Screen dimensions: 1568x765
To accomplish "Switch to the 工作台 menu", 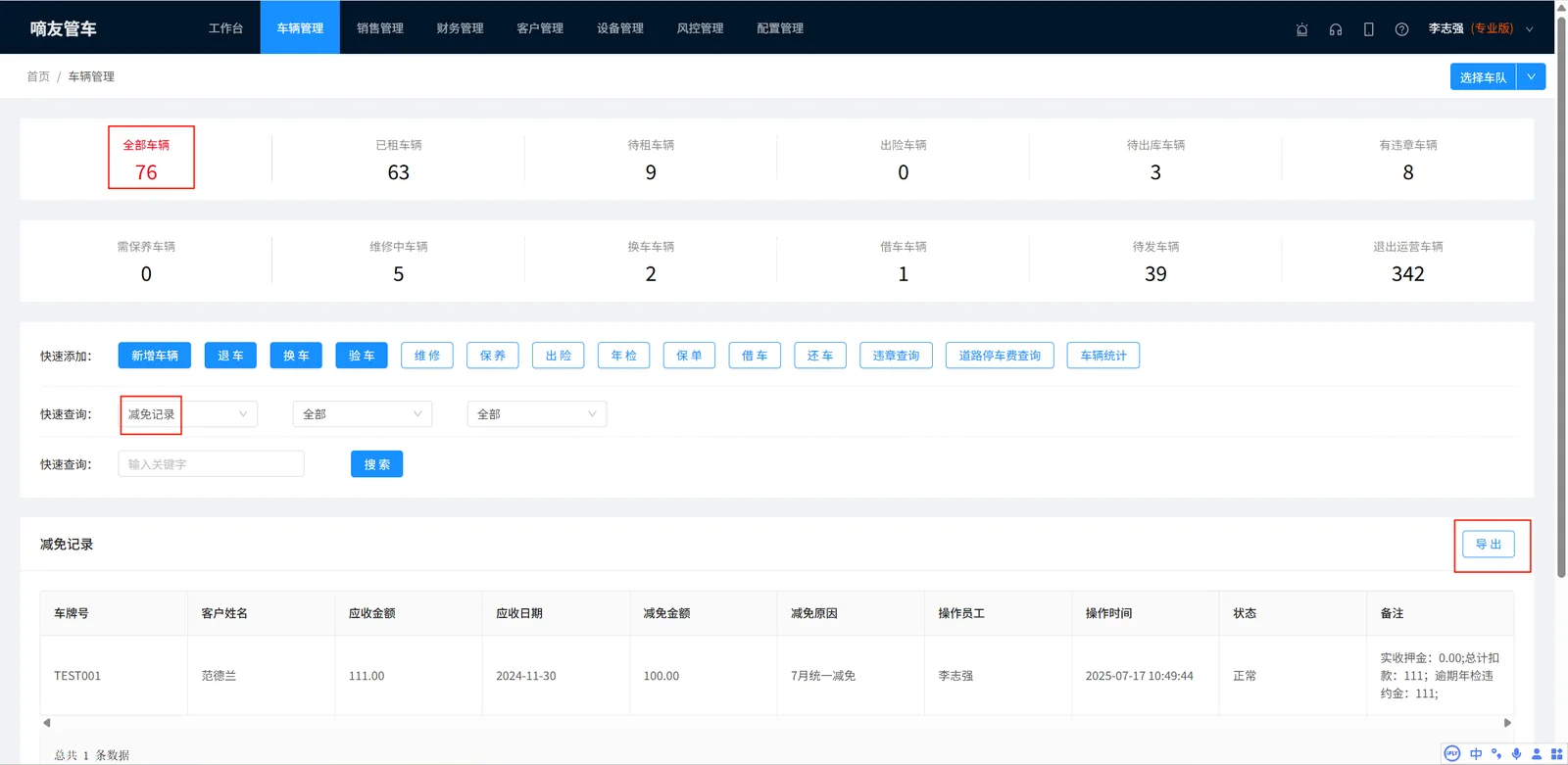I will click(225, 27).
